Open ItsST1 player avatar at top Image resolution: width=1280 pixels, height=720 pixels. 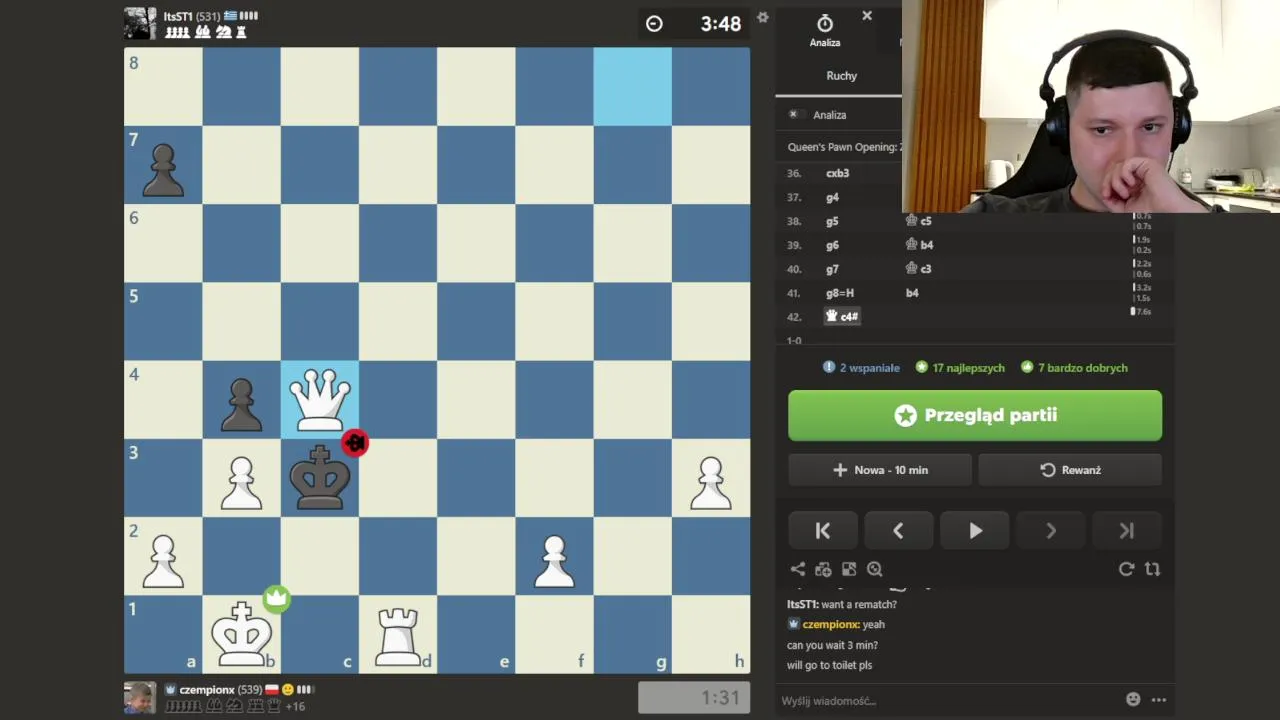140,24
